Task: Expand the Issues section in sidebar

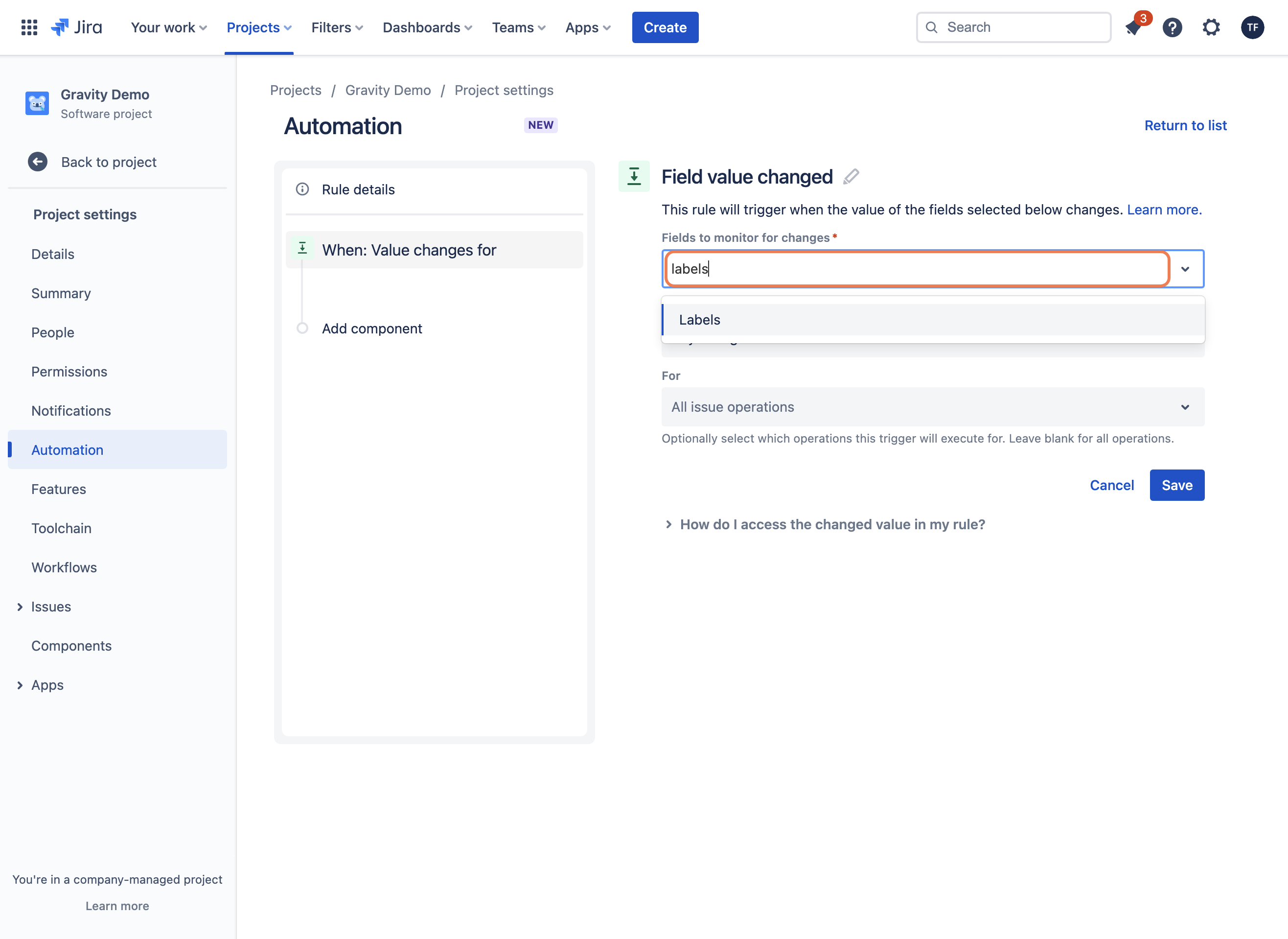Action: tap(20, 607)
